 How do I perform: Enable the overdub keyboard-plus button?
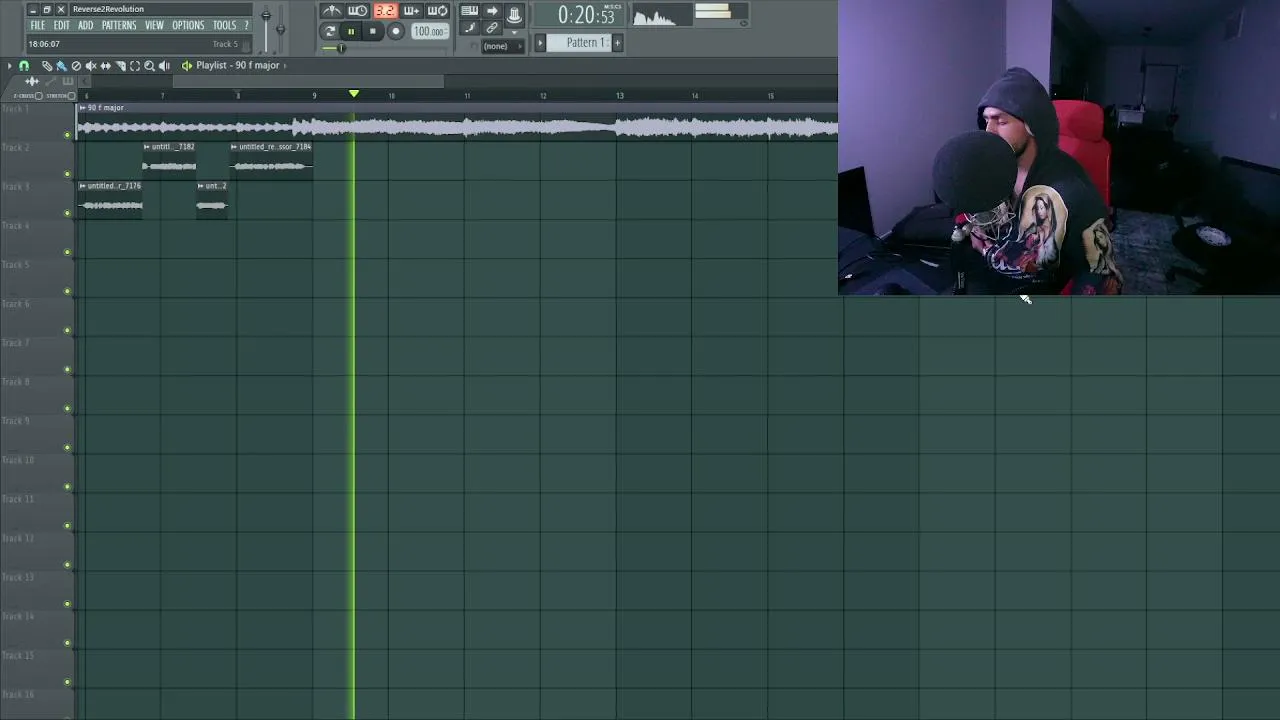tap(411, 11)
